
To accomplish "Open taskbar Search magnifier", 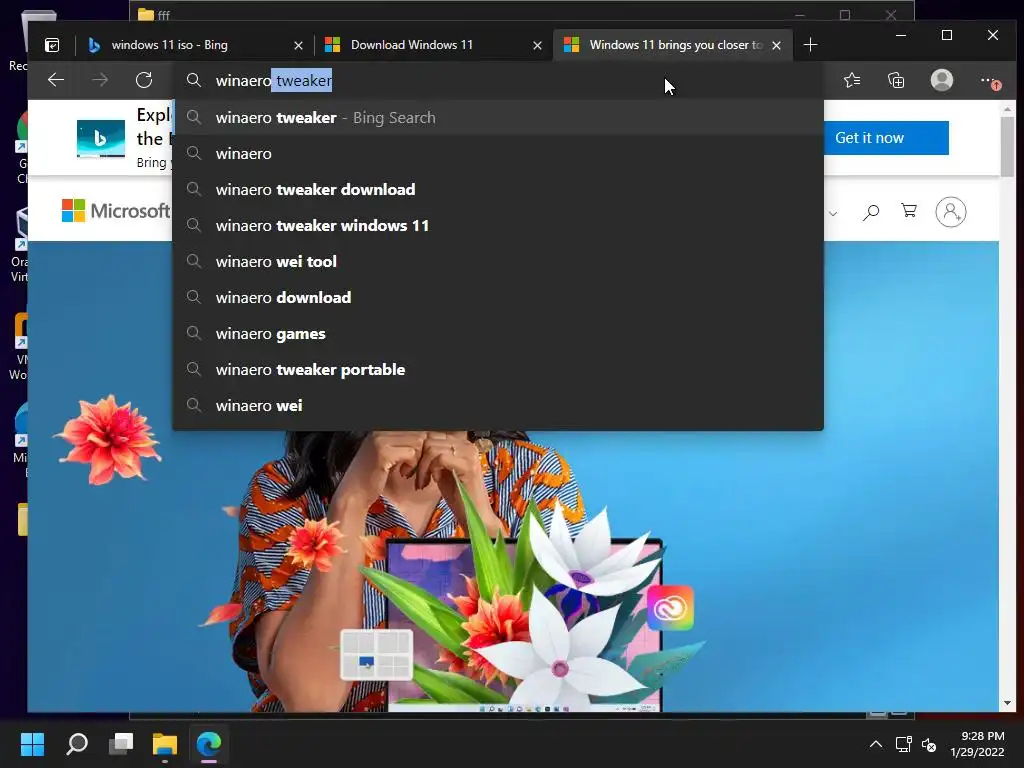I will (77, 744).
